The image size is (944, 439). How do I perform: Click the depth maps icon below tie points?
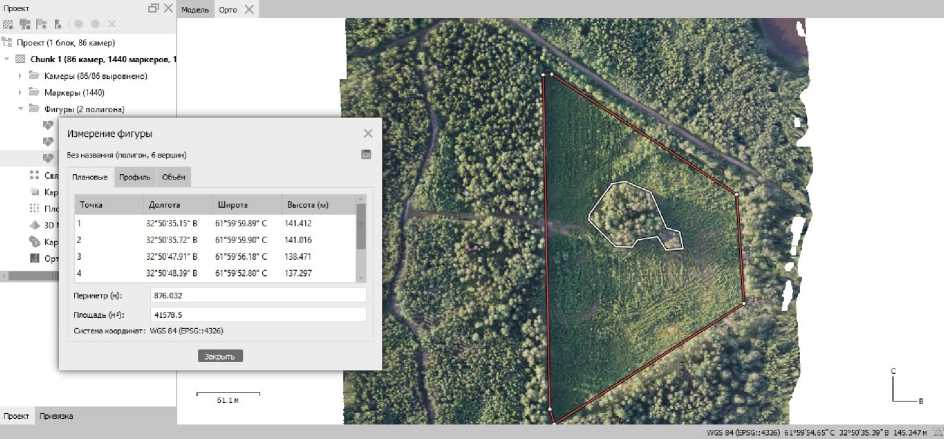click(x=34, y=192)
